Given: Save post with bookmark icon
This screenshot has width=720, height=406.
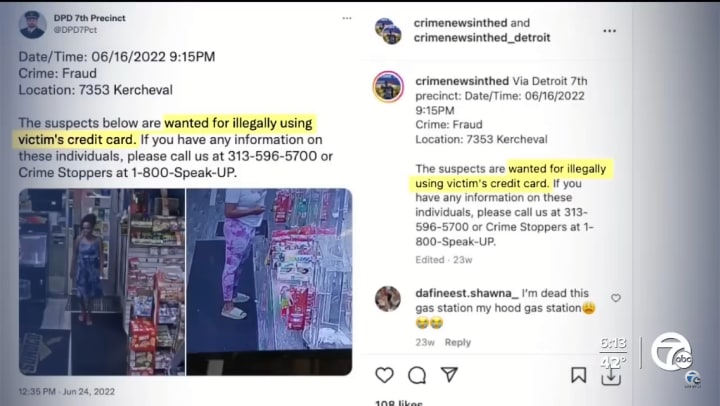Looking at the screenshot, I should tap(579, 375).
